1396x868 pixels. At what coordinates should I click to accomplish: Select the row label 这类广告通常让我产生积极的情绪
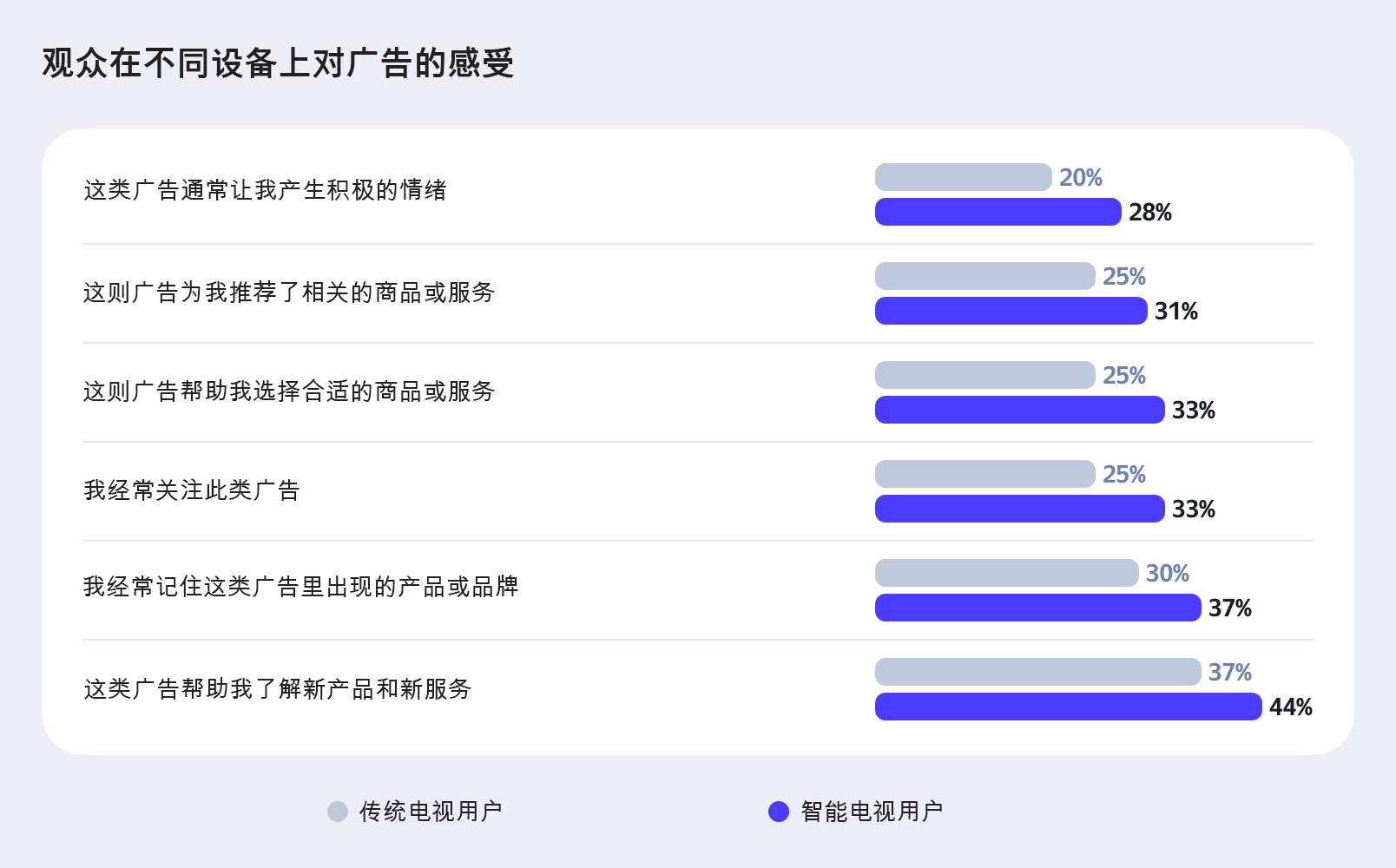[265, 190]
